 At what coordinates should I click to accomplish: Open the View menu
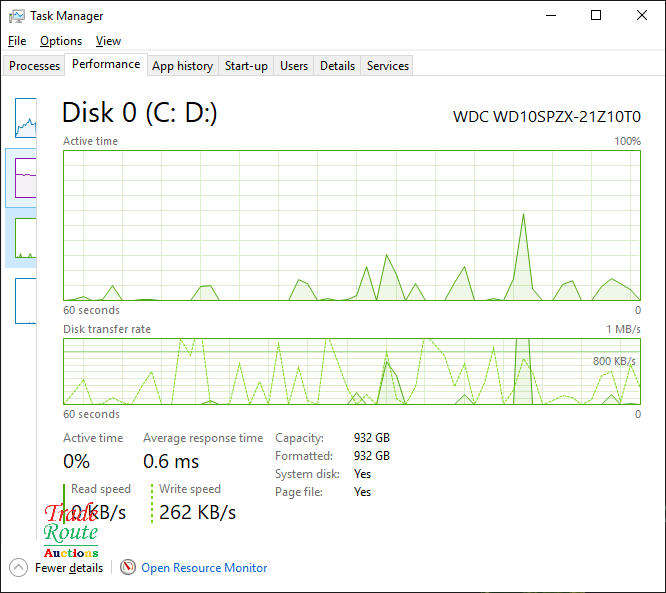click(x=108, y=41)
